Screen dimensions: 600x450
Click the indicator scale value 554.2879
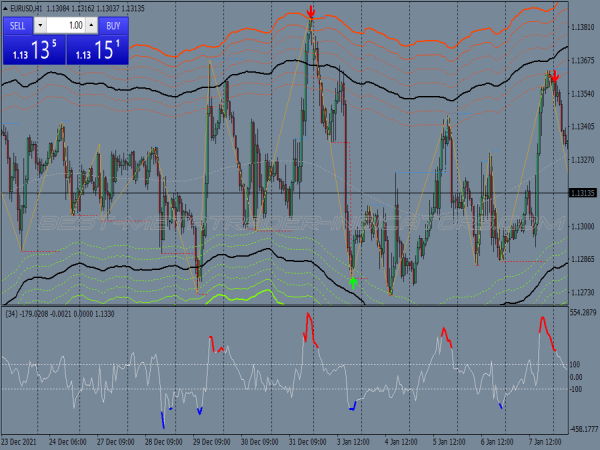(583, 313)
